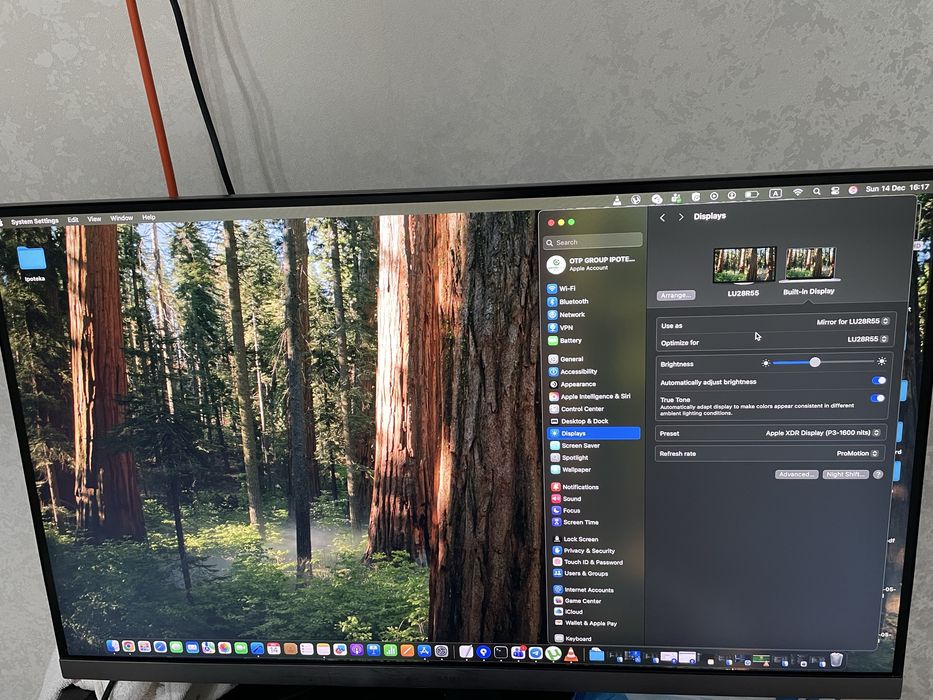The width and height of the screenshot is (933, 700).
Task: Click the Arrange... button
Action: click(676, 295)
